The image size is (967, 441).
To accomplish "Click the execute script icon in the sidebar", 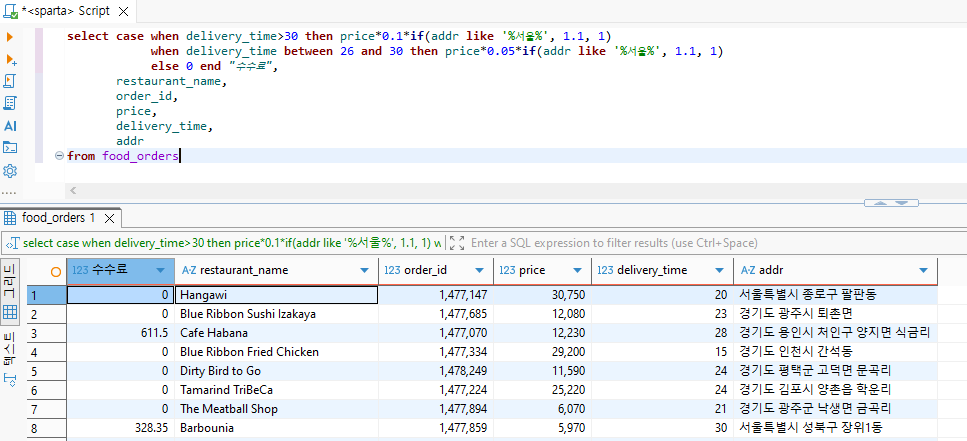I will click(10, 81).
